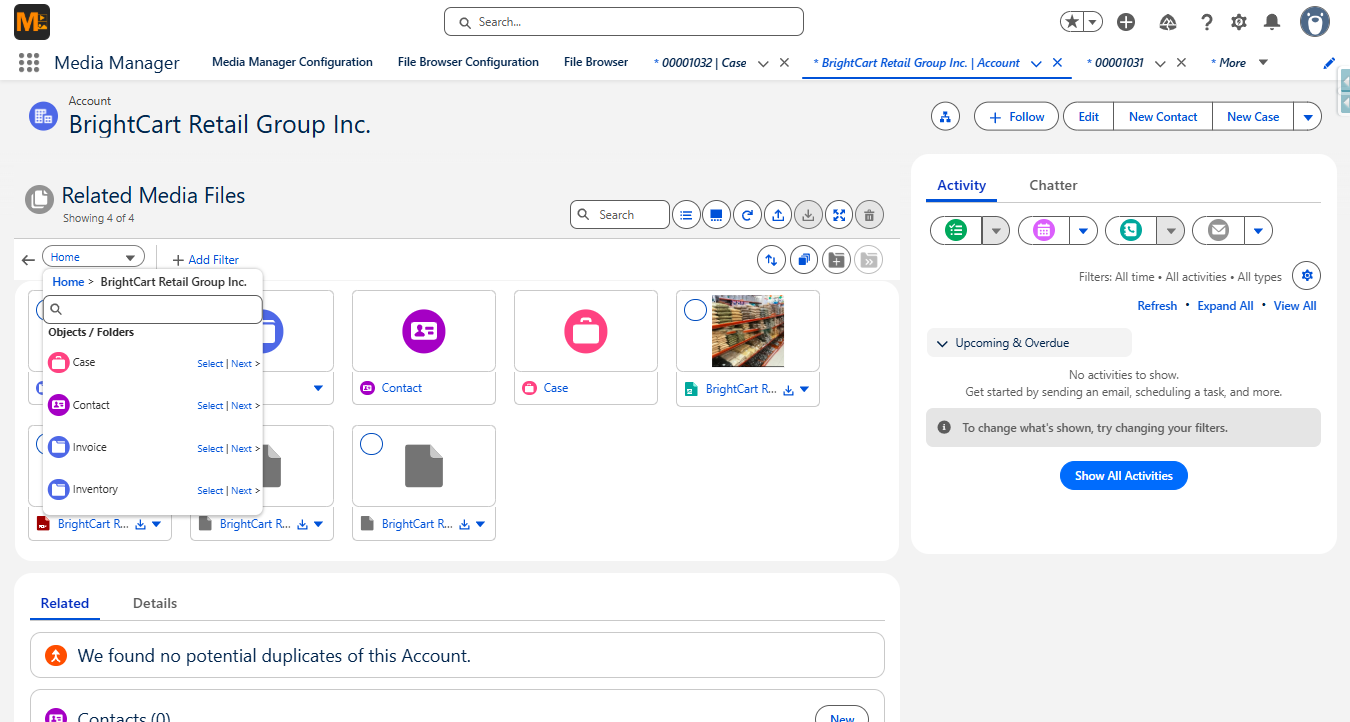Select the shelf image file checkbox circle
Screen dimensions: 1350x722
point(695,311)
